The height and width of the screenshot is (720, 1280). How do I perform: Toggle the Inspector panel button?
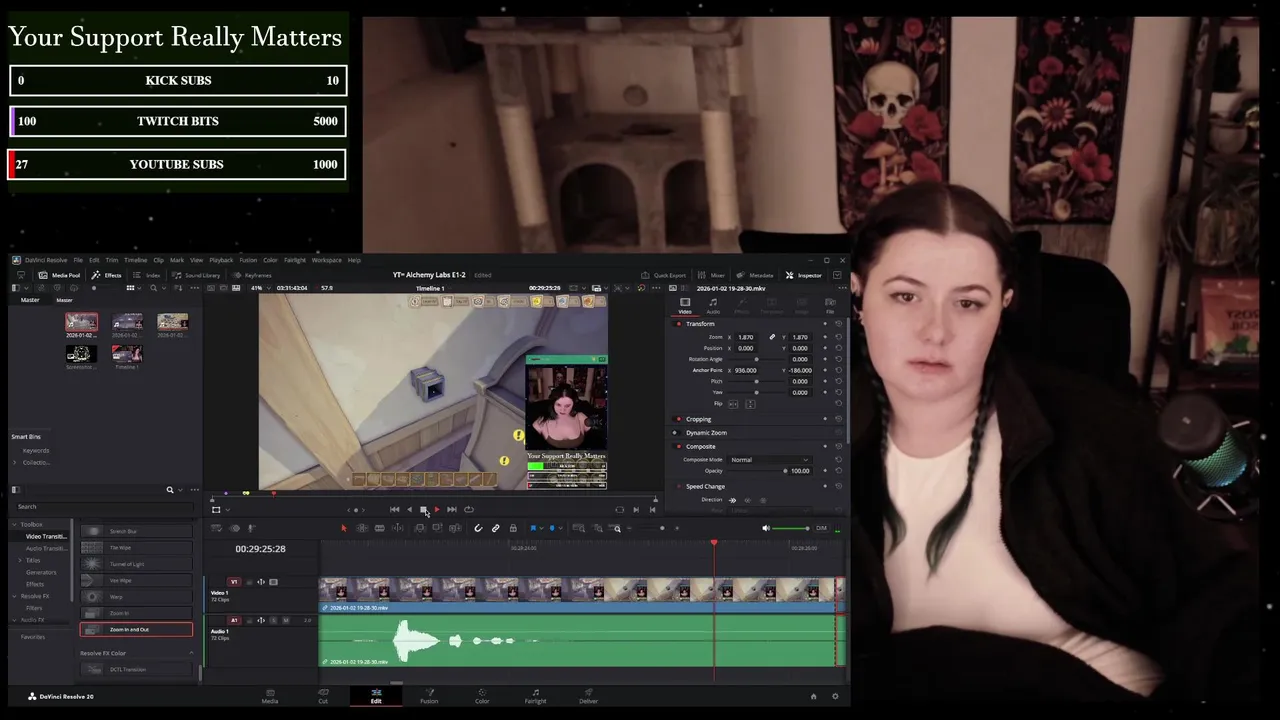pos(804,276)
